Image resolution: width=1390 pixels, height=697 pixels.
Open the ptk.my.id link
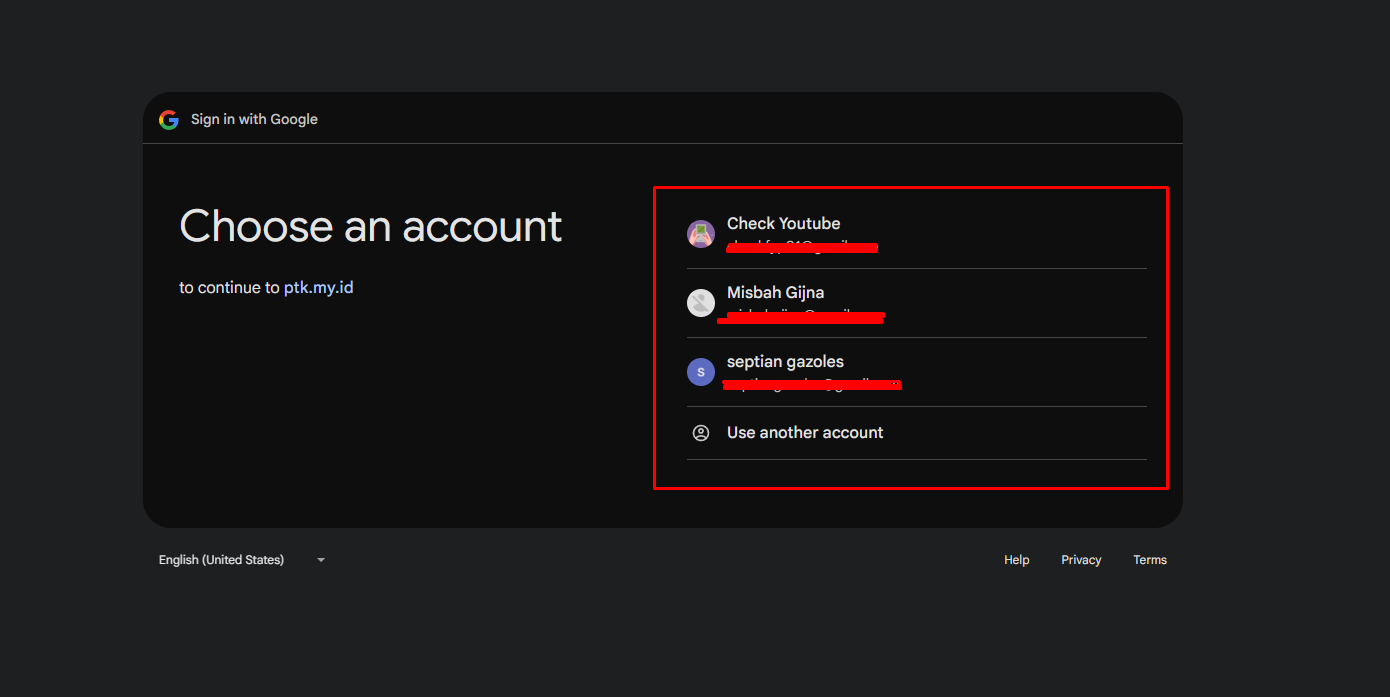318,288
